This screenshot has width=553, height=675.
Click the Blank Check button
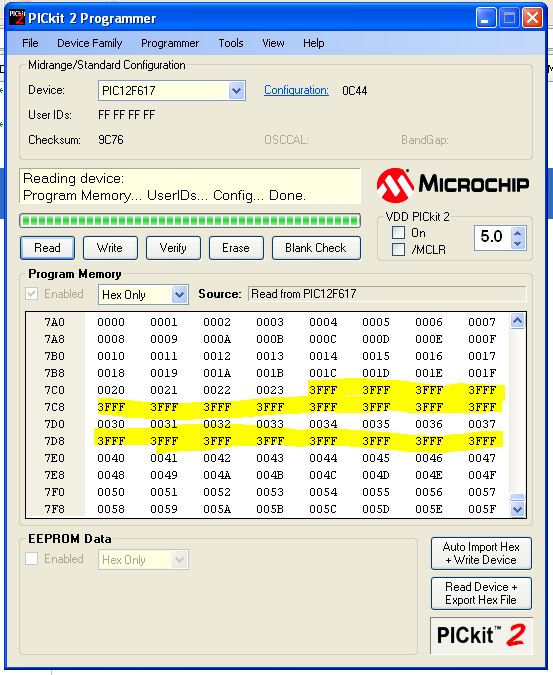(316, 248)
